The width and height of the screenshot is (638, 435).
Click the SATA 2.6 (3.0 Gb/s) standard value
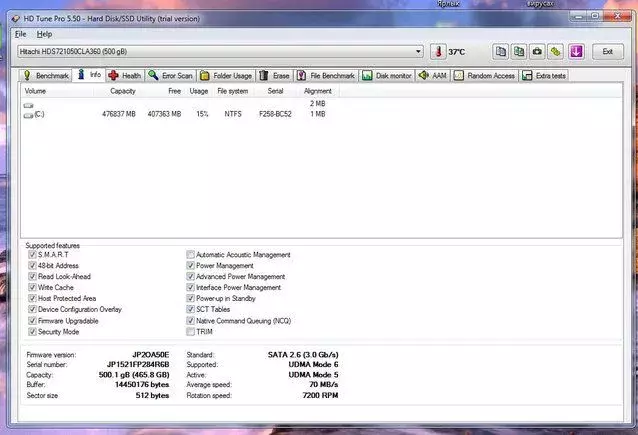(303, 355)
